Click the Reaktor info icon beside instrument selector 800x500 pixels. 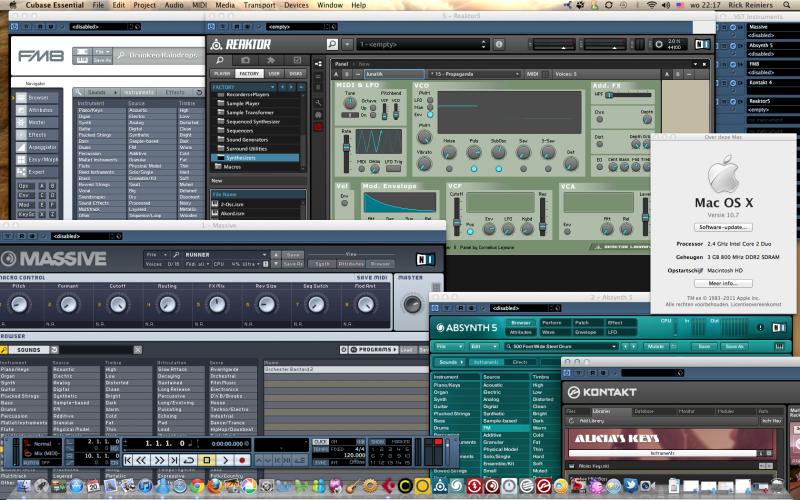498,44
